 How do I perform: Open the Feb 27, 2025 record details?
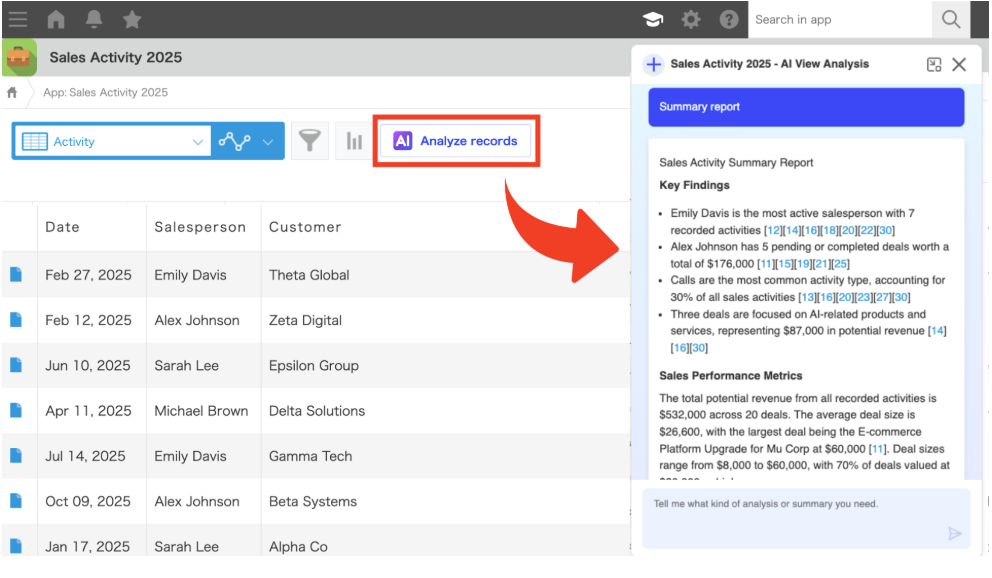[x=16, y=275]
